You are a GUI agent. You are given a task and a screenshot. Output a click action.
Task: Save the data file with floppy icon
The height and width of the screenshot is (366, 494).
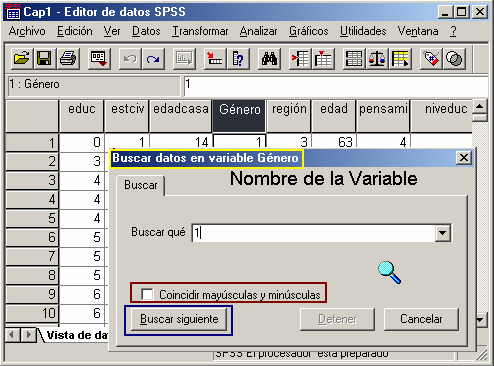coord(44,59)
